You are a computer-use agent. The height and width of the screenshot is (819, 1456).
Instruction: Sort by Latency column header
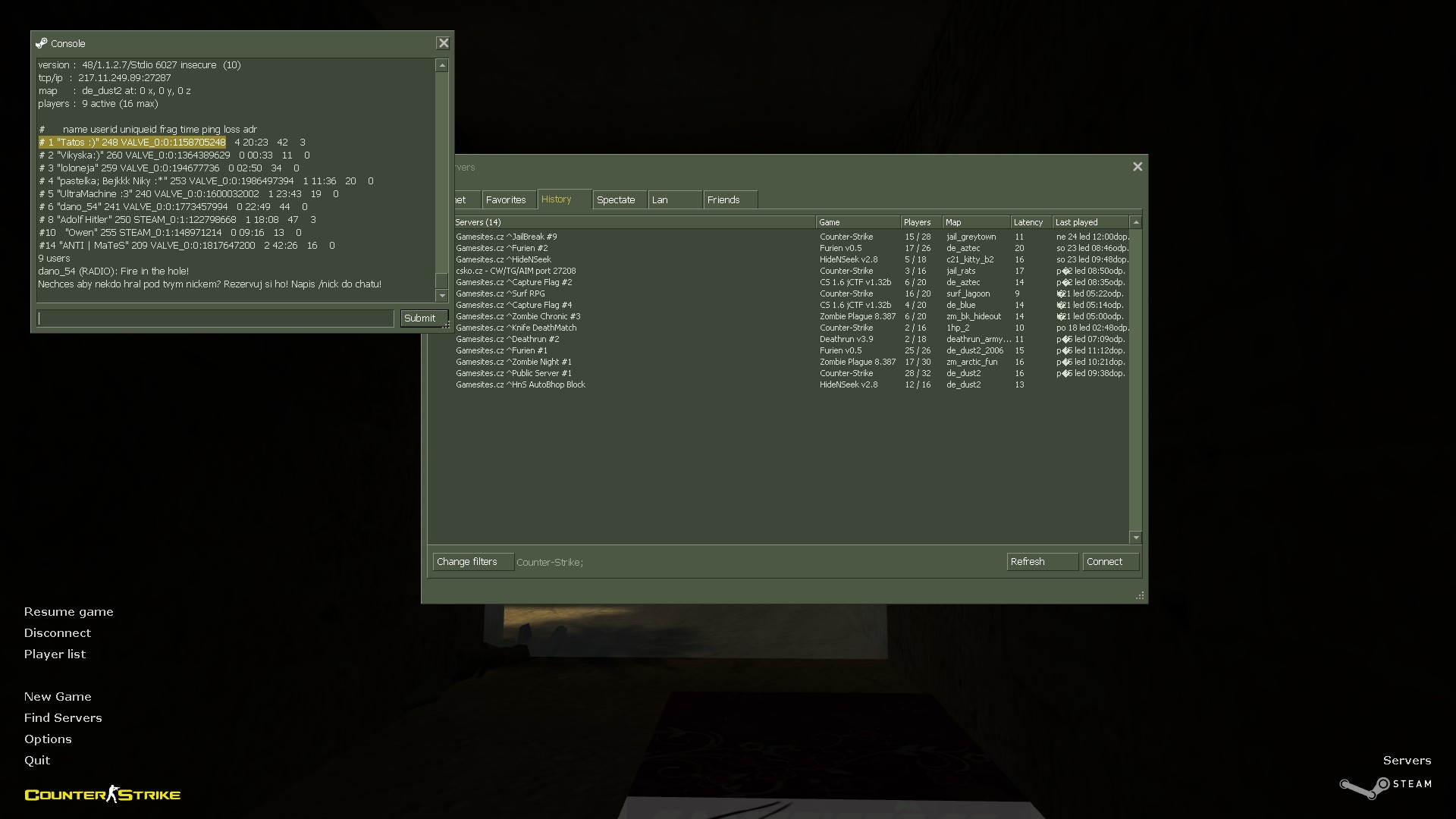(x=1031, y=222)
